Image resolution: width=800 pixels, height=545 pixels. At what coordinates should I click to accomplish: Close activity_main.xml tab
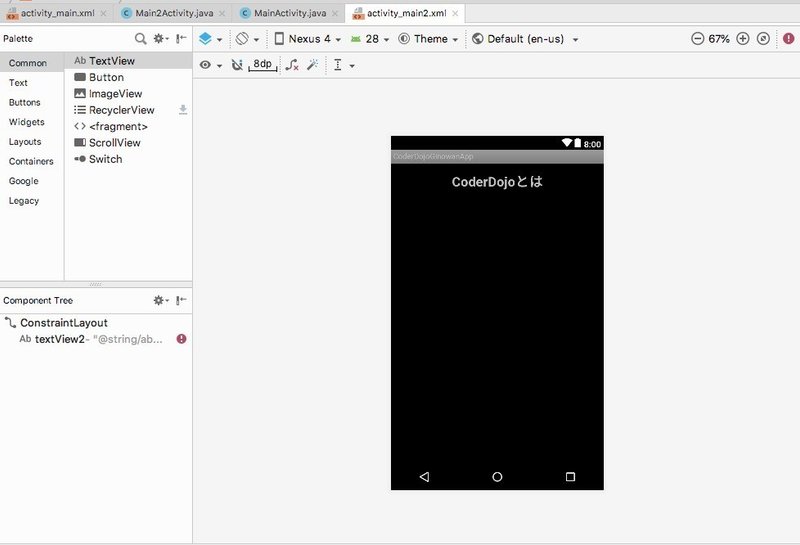point(104,13)
